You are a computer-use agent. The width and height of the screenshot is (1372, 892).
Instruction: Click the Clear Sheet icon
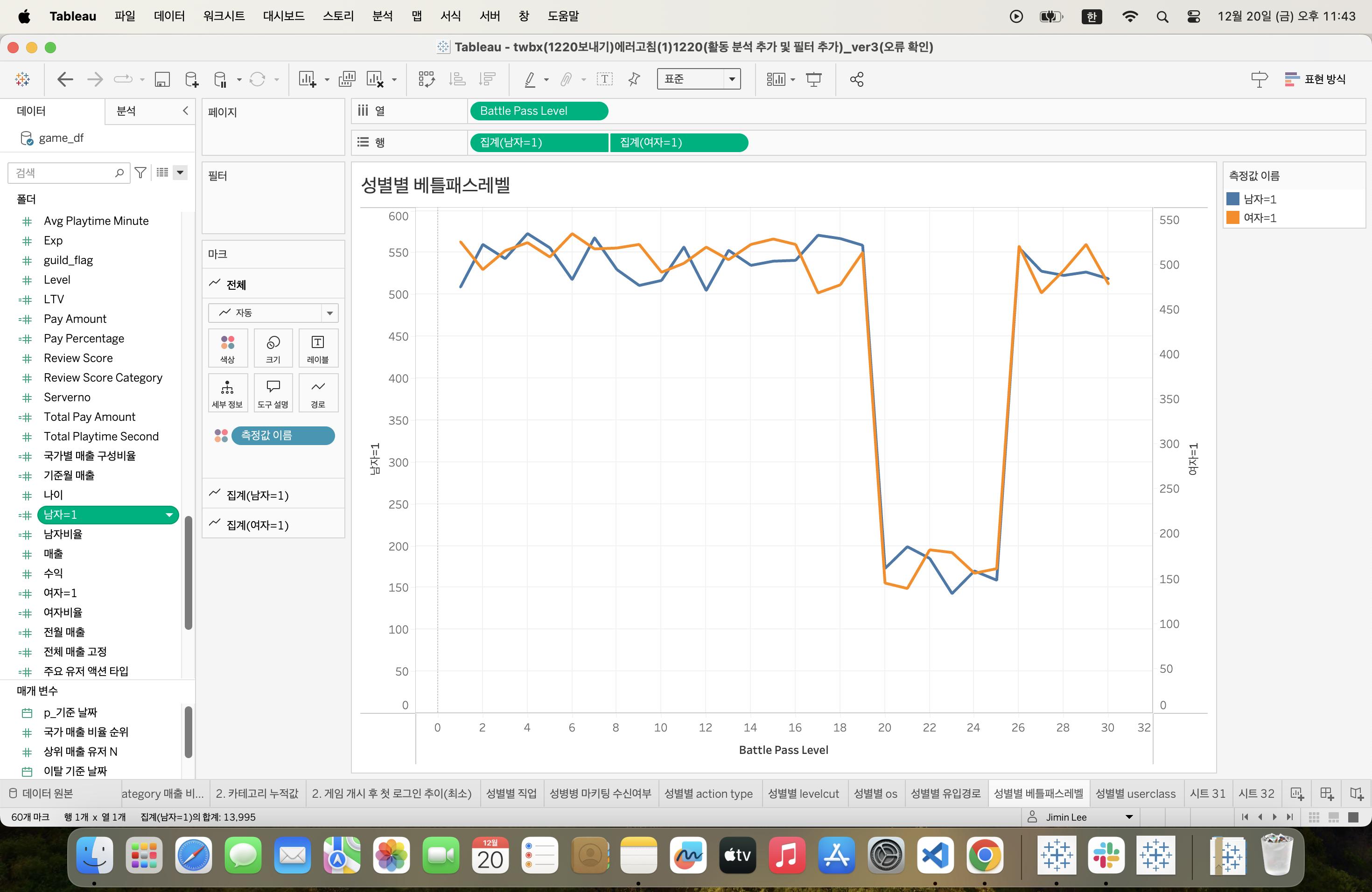375,79
